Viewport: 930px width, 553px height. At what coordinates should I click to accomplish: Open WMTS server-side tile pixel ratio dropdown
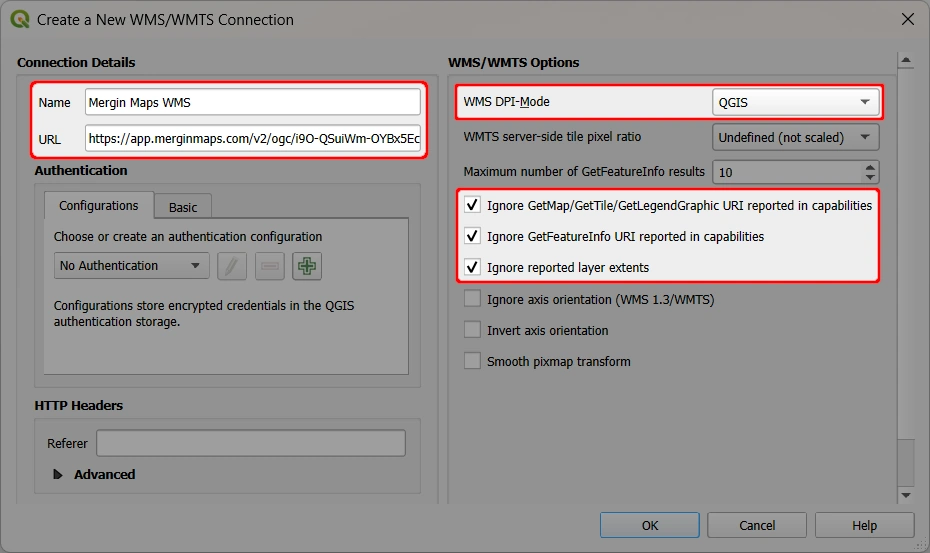[795, 137]
